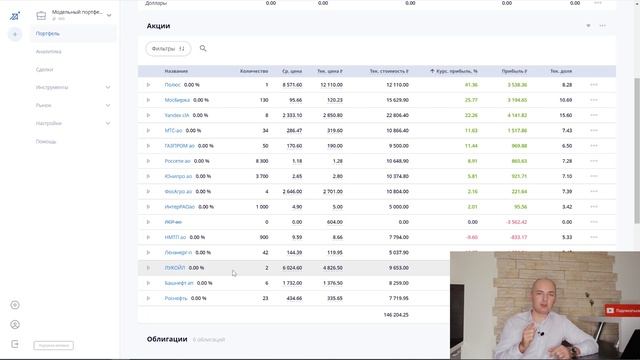Open the Полюс stock link
640x360 pixels.
[x=173, y=85]
